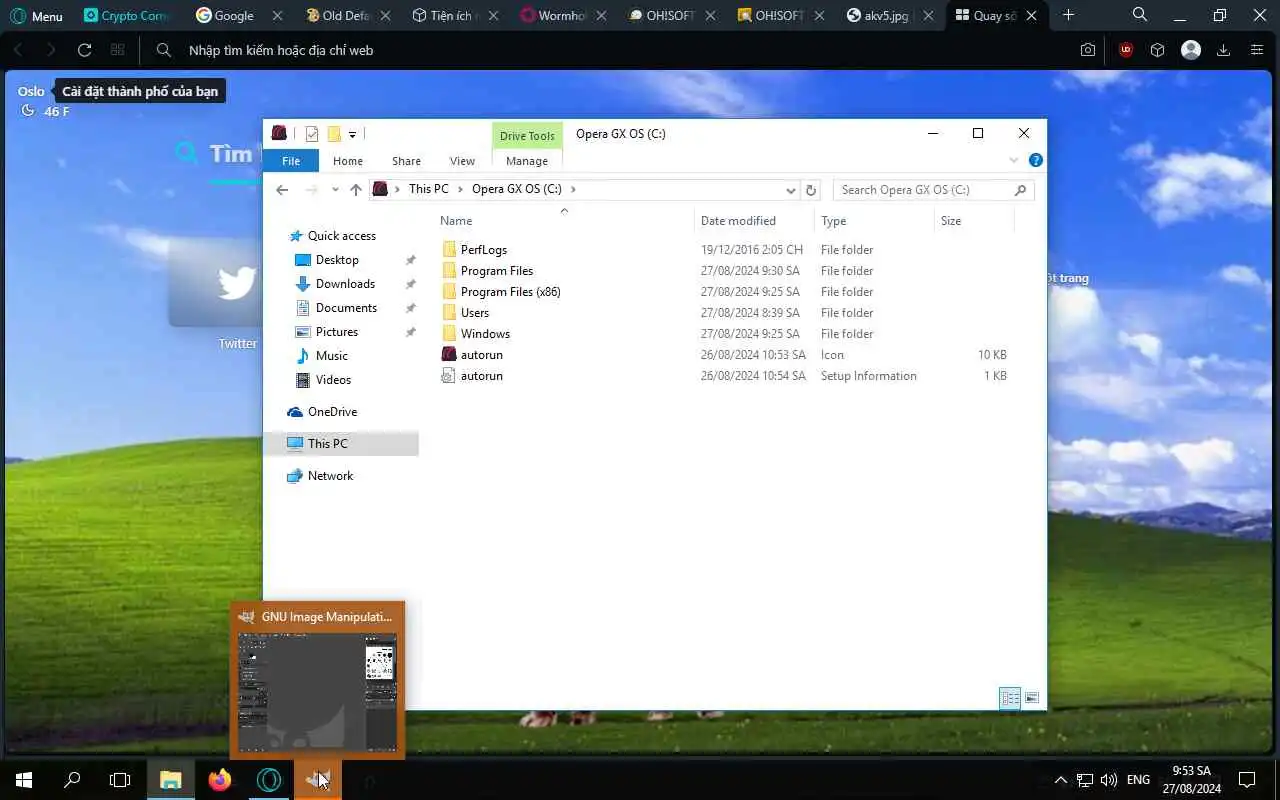Open the Share ribbon tab
The image size is (1280, 800).
(406, 161)
